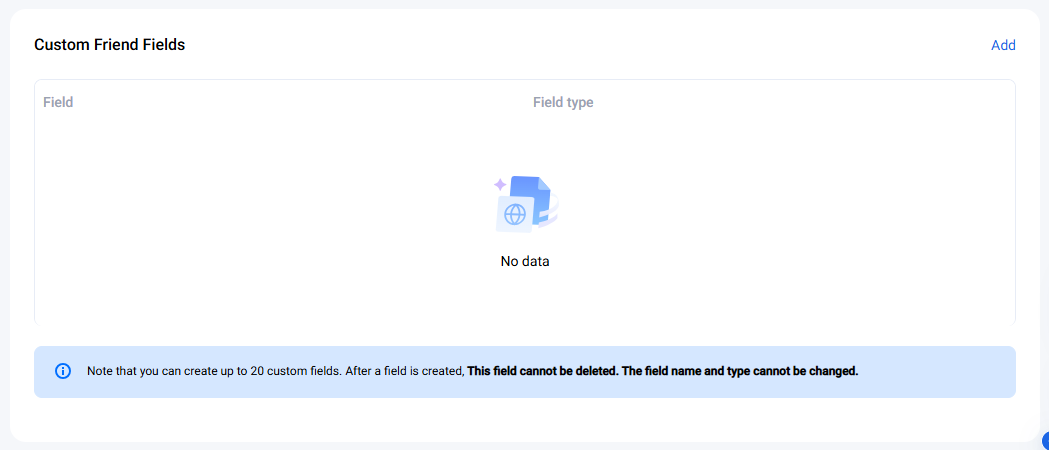The image size is (1049, 450).
Task: Click 'After a field is created' text
Action: 404,371
